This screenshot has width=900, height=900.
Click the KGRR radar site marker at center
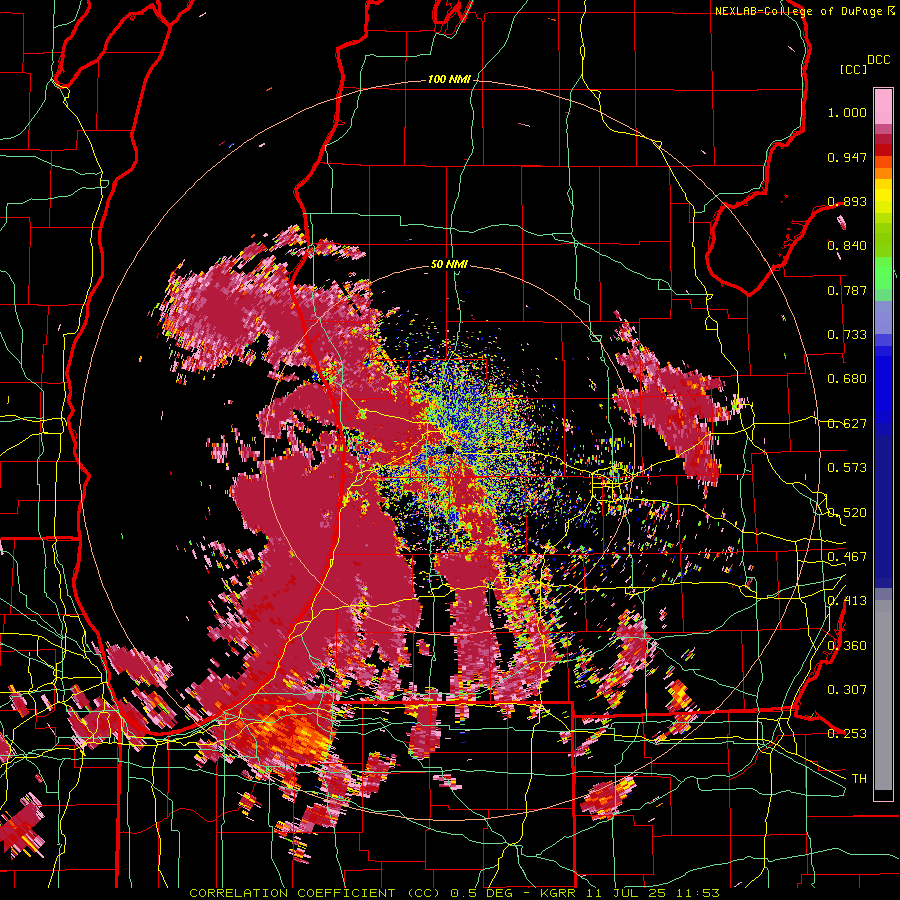(449, 451)
